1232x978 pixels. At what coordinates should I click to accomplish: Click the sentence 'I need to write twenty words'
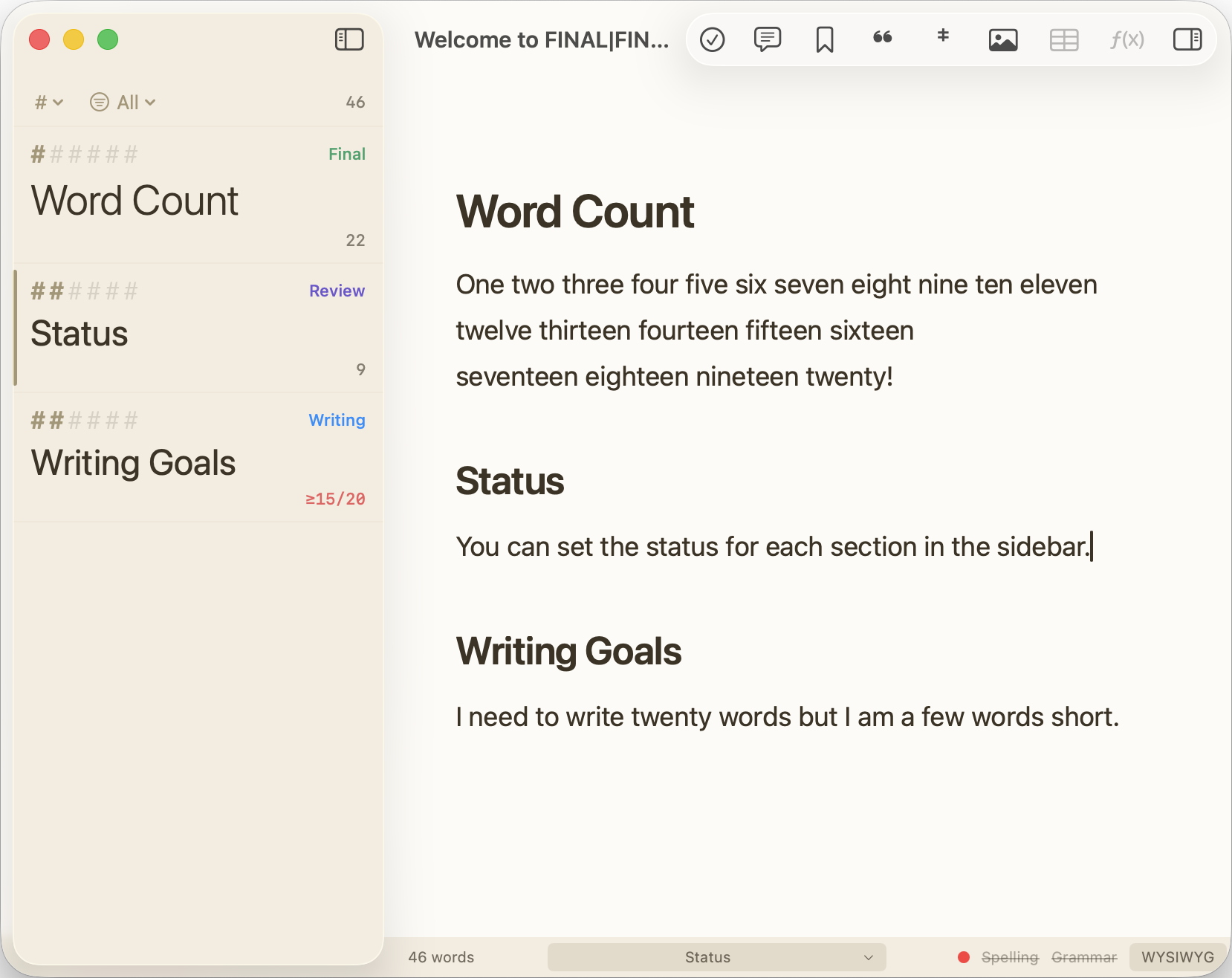pyautogui.click(x=788, y=717)
